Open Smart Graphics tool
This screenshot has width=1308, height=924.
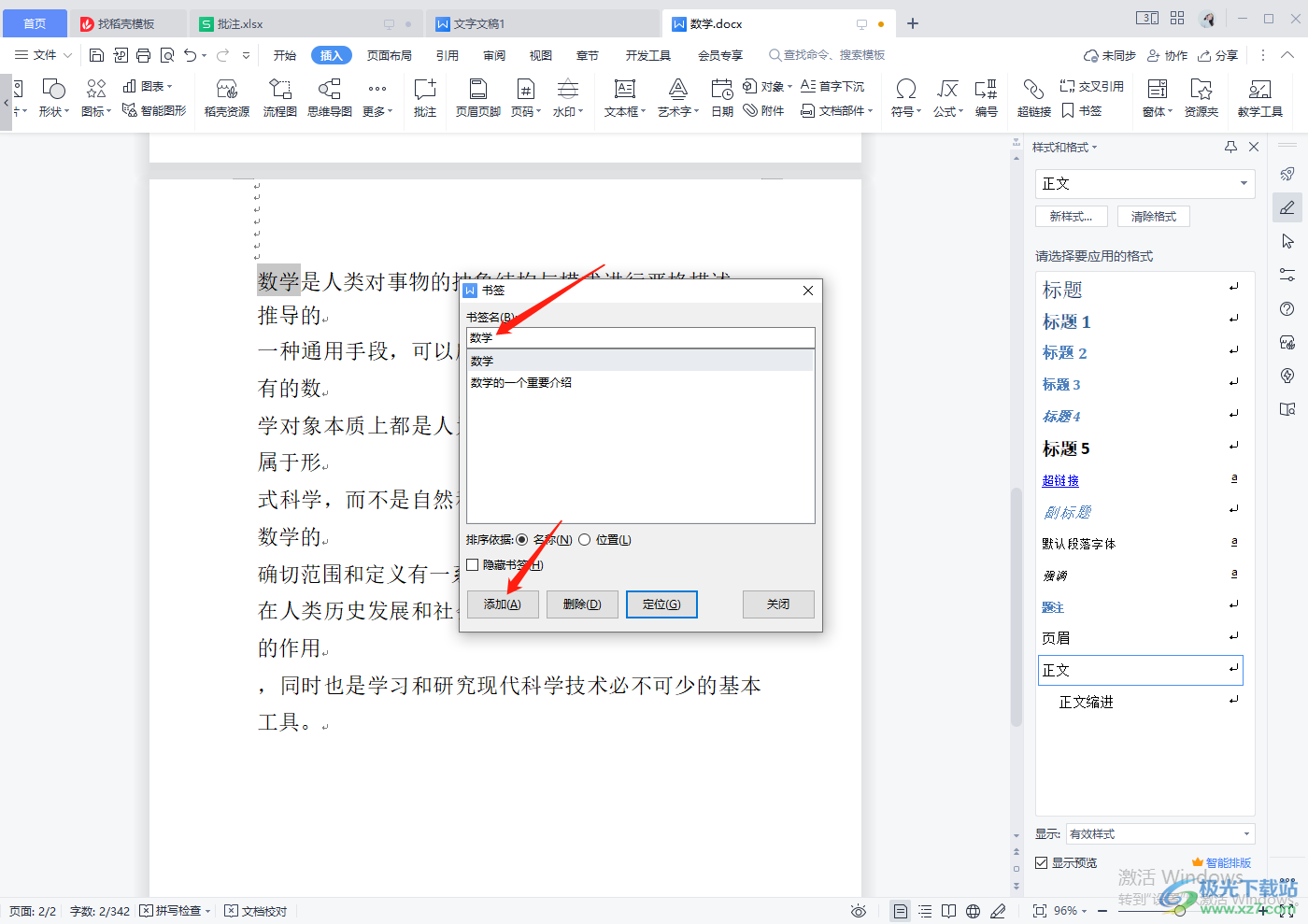click(154, 111)
